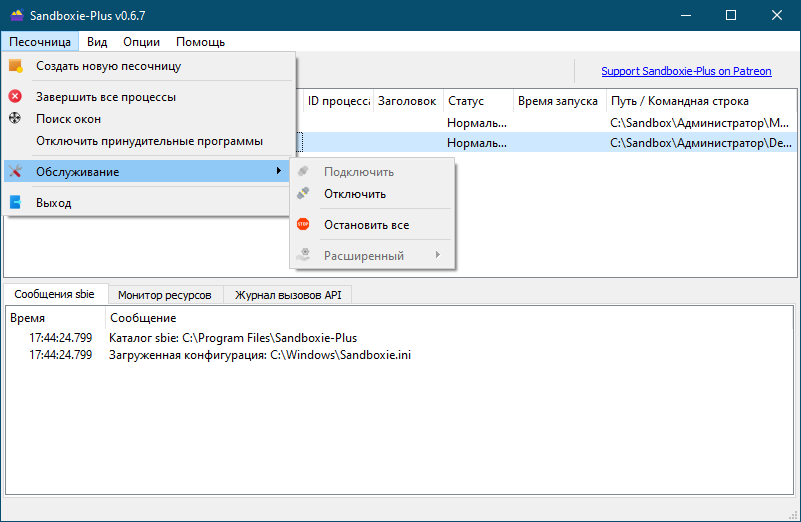Click the Обслуживание wrench icon
The image size is (801, 522).
pos(15,171)
